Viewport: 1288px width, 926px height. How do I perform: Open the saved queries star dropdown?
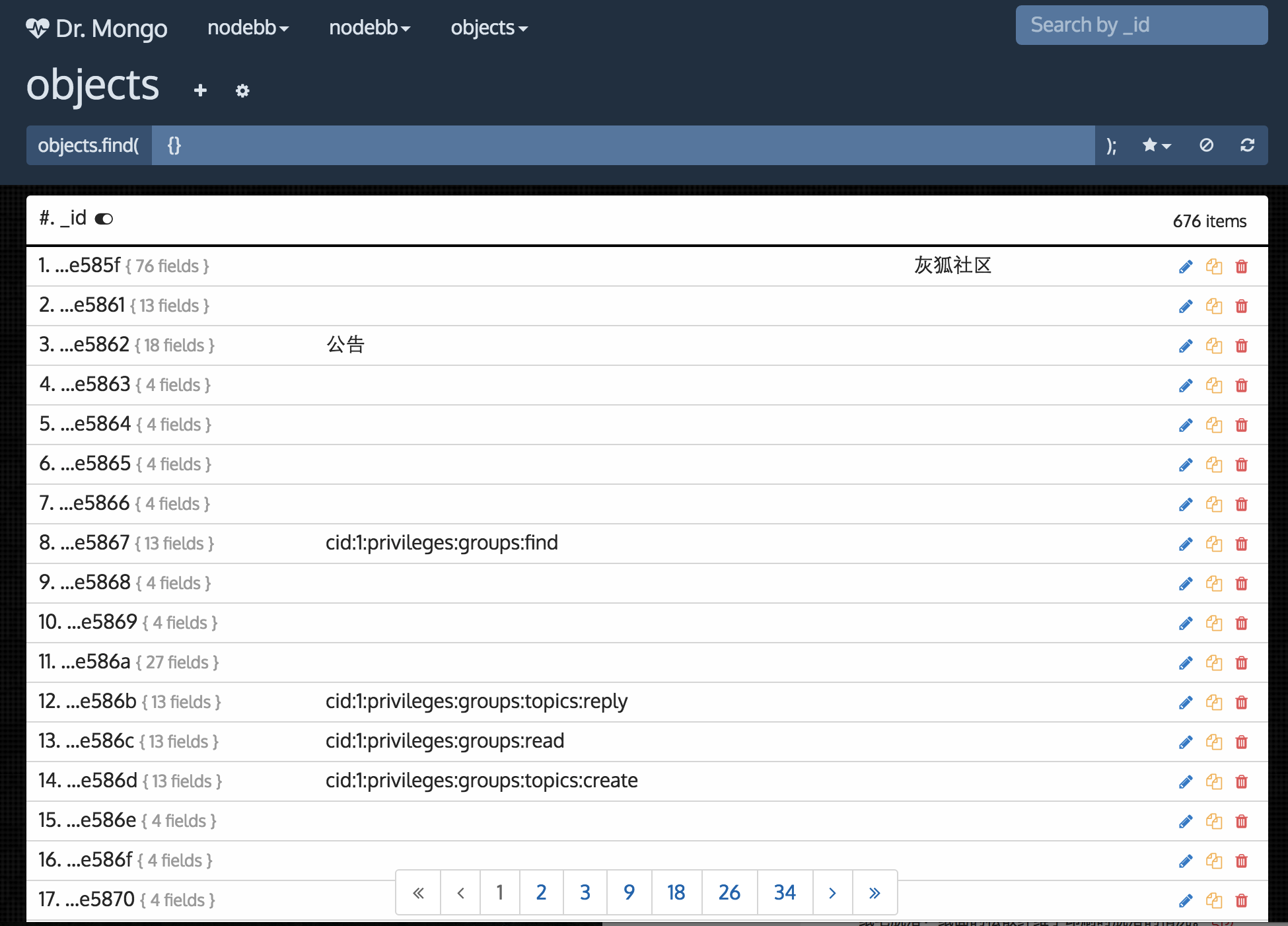tap(1157, 145)
